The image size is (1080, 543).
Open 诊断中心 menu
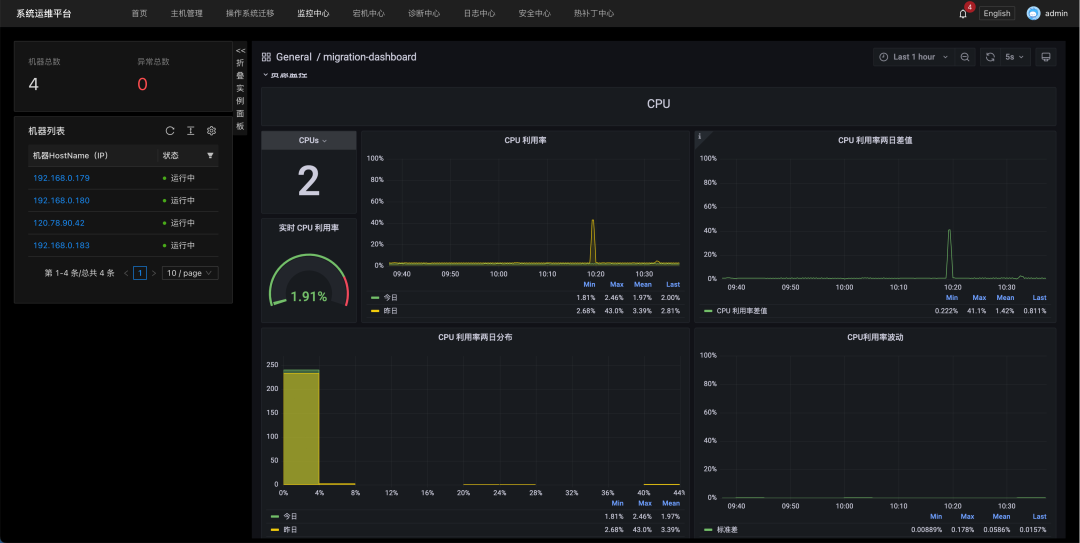[x=424, y=13]
